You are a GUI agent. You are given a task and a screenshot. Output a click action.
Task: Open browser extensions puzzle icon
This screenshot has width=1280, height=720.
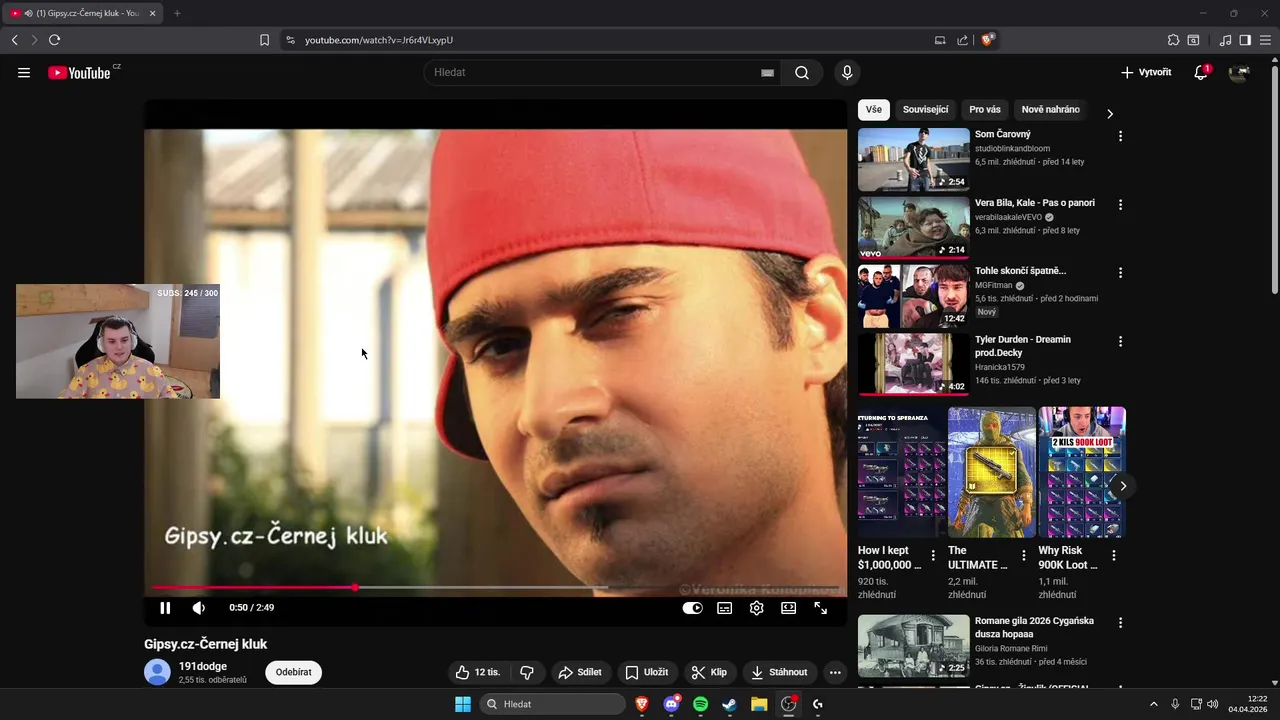1173,40
